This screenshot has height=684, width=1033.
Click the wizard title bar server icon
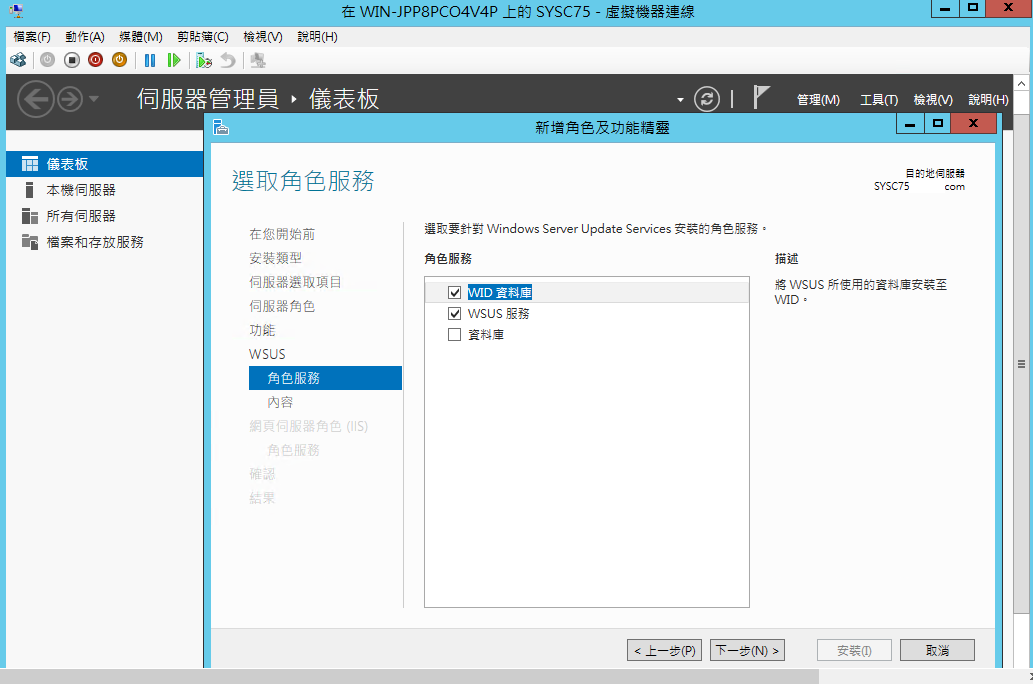tap(221, 127)
